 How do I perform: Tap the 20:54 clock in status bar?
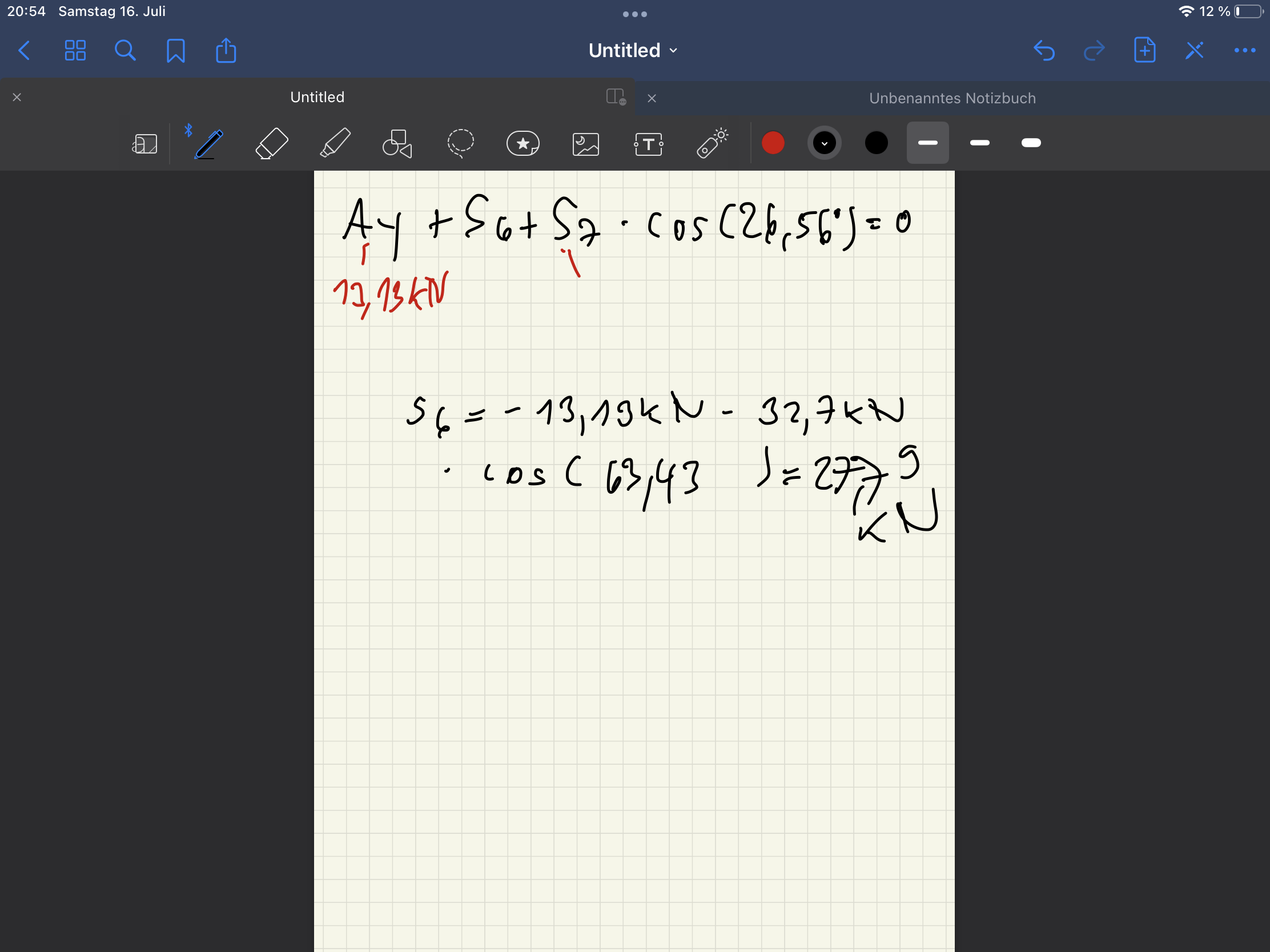click(x=26, y=11)
